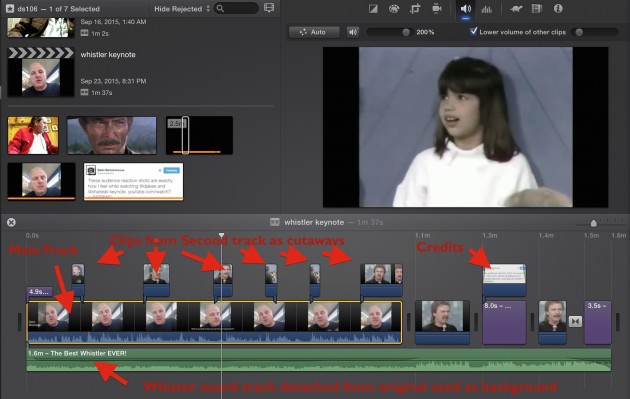
Task: Click the Sep 23, 2015, 8:31 PM date
Action: tap(113, 81)
